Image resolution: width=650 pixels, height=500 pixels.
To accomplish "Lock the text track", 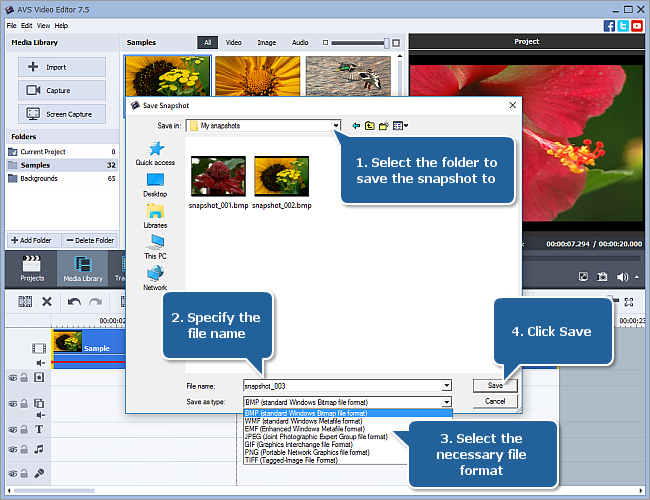I will tap(24, 429).
